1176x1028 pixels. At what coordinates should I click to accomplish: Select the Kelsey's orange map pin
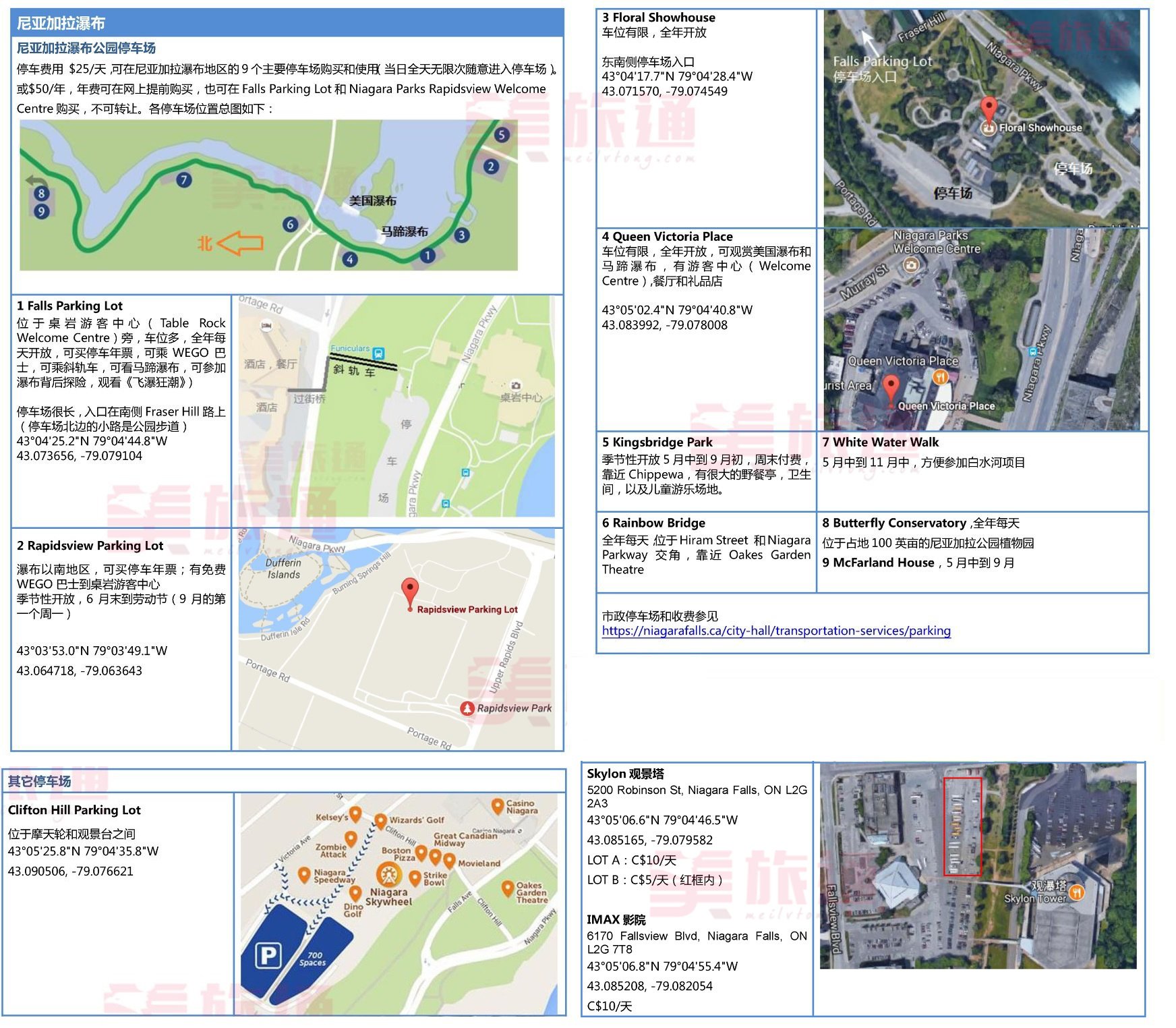pyautogui.click(x=355, y=814)
